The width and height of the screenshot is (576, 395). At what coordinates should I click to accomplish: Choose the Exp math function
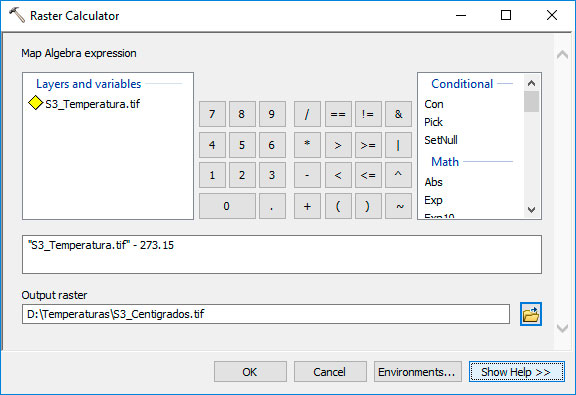(x=433, y=200)
